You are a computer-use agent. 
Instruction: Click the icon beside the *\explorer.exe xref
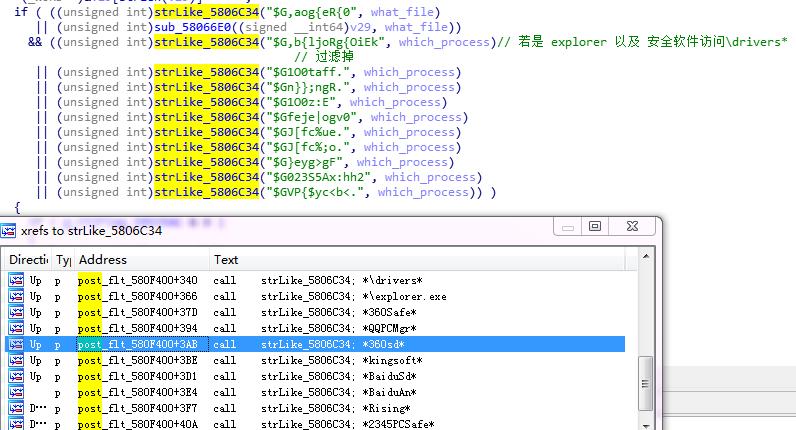click(16, 297)
